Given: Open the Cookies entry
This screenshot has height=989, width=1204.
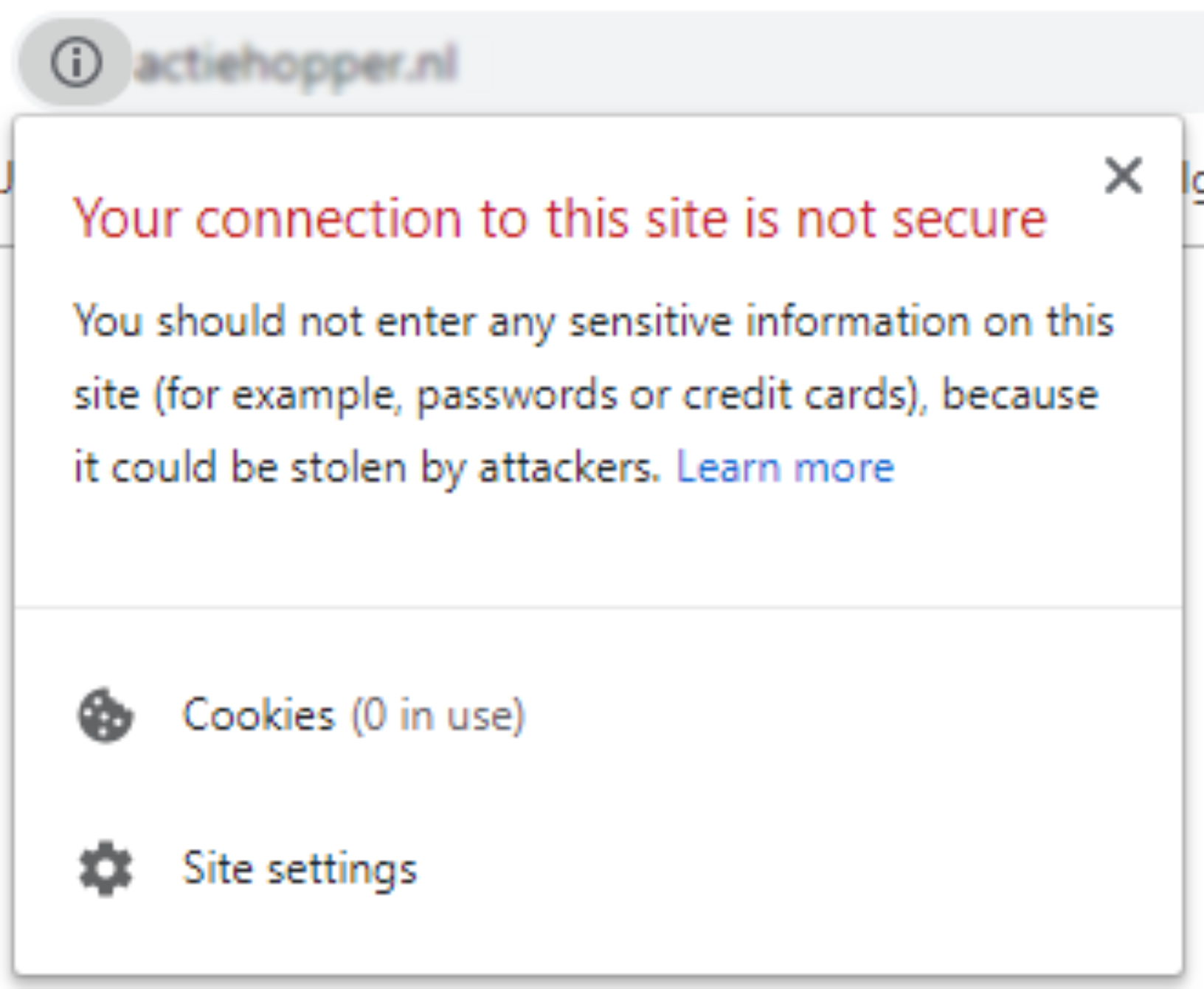Looking at the screenshot, I should click(598, 715).
